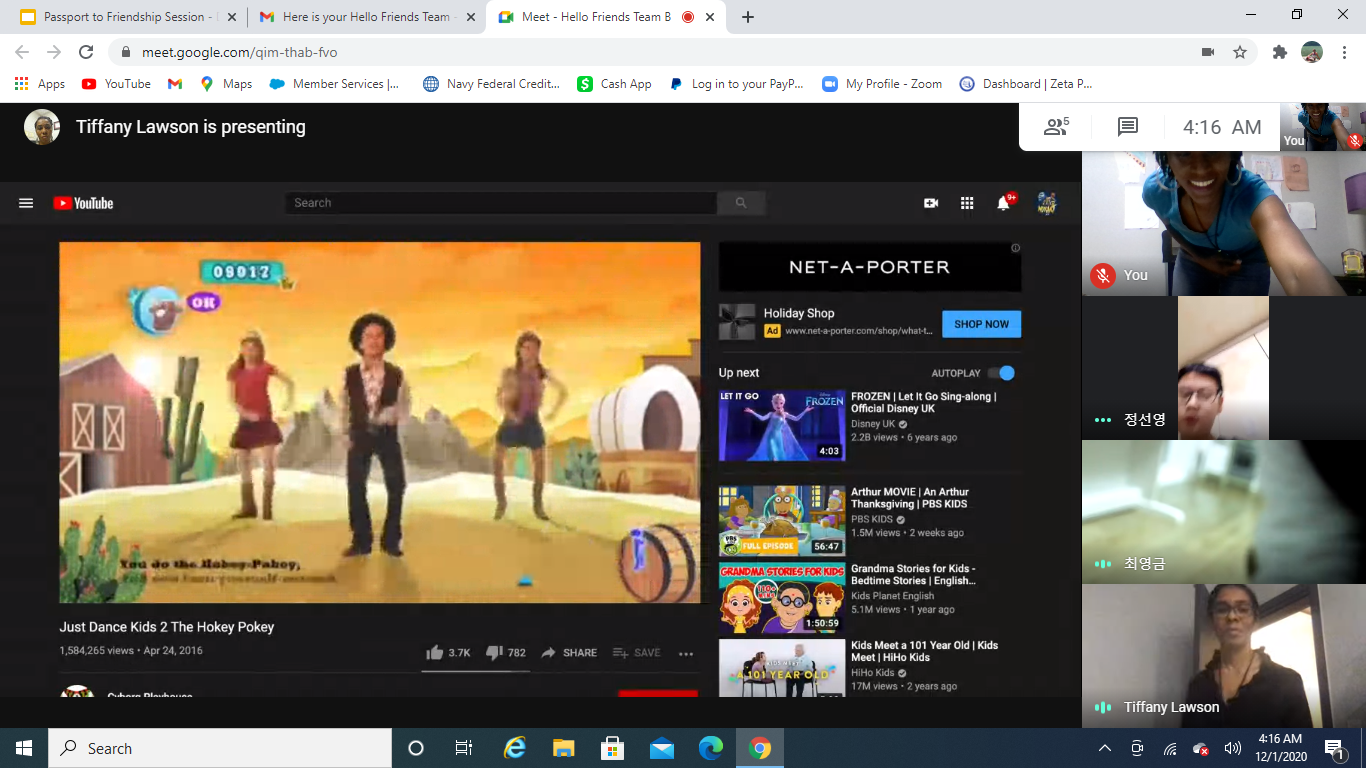The height and width of the screenshot is (768, 1366).
Task: Launch Internet Explorer from the taskbar
Action: [x=515, y=748]
